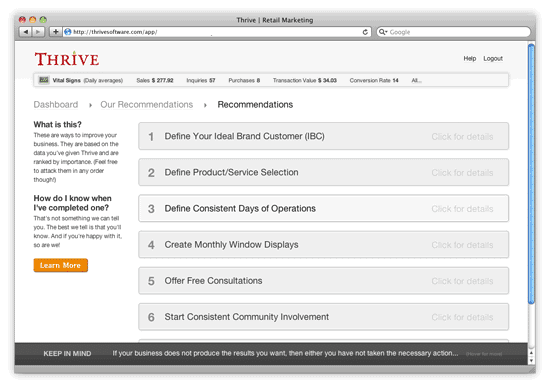The image size is (554, 385).
Task: Click the KEEP IN MIND label
Action: pos(67,354)
